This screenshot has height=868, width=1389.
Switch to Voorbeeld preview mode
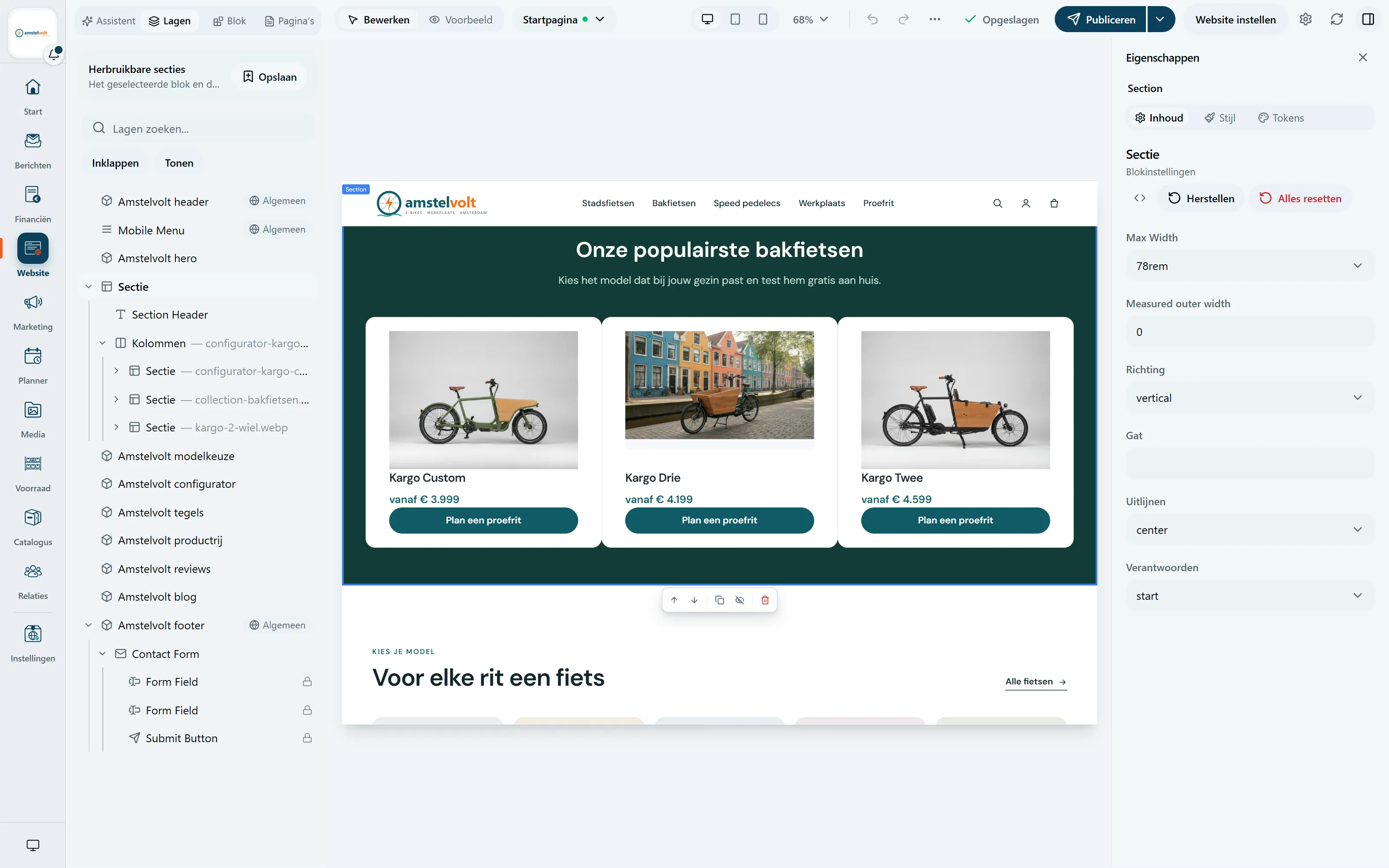tap(461, 20)
